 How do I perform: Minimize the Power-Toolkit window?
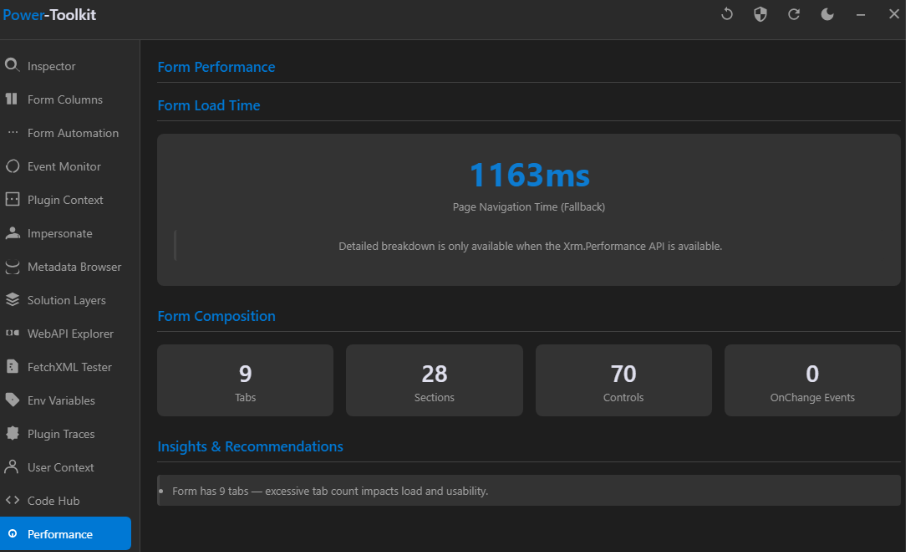pos(860,14)
